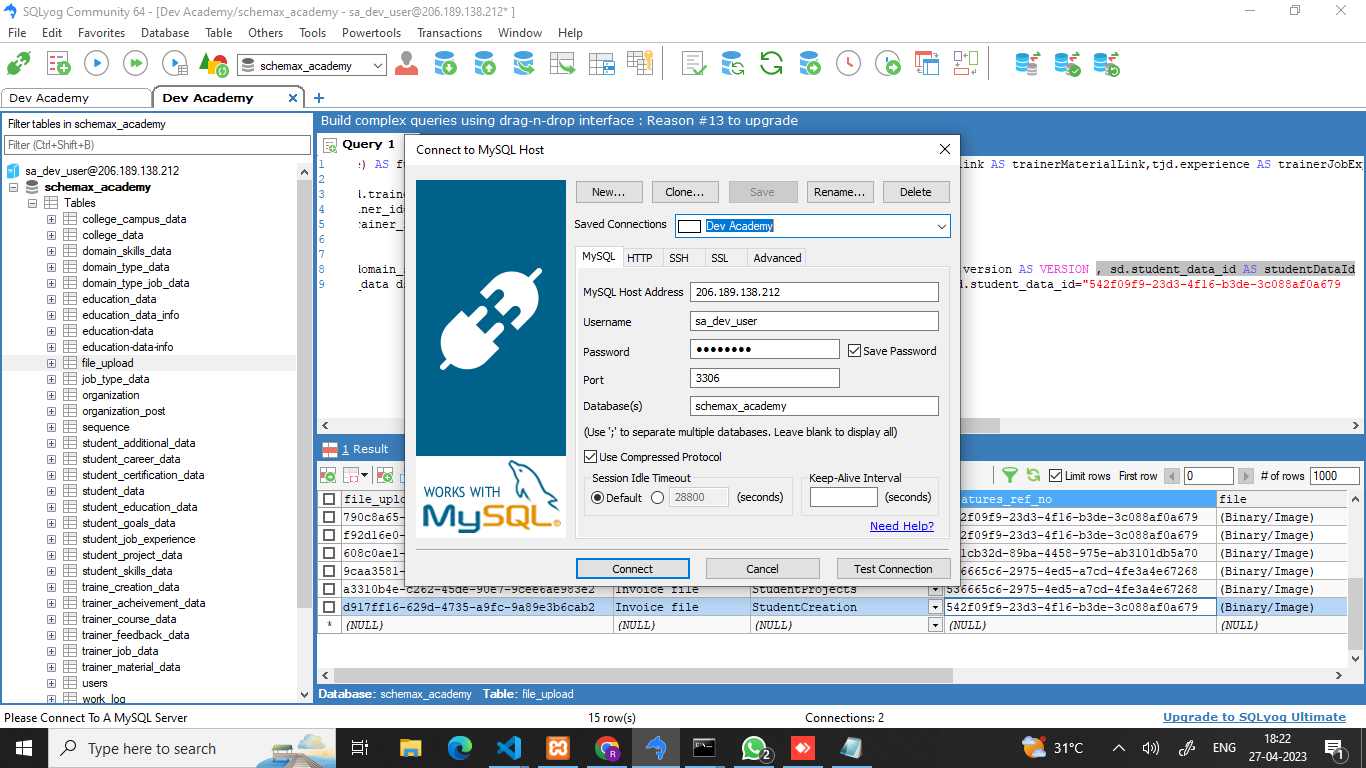Expand the college_campus_data table

click(x=52, y=219)
